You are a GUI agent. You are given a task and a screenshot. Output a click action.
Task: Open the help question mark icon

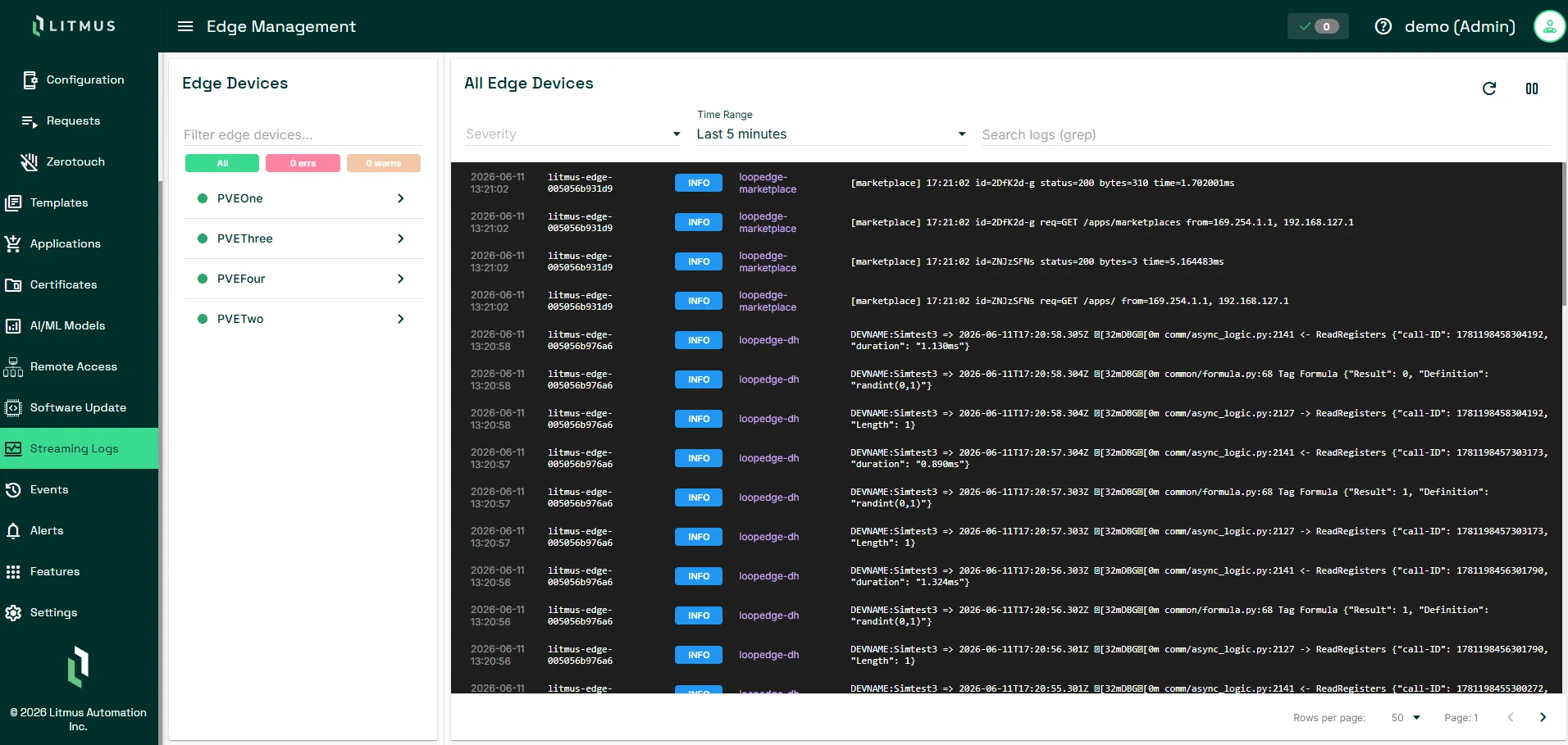click(x=1383, y=26)
